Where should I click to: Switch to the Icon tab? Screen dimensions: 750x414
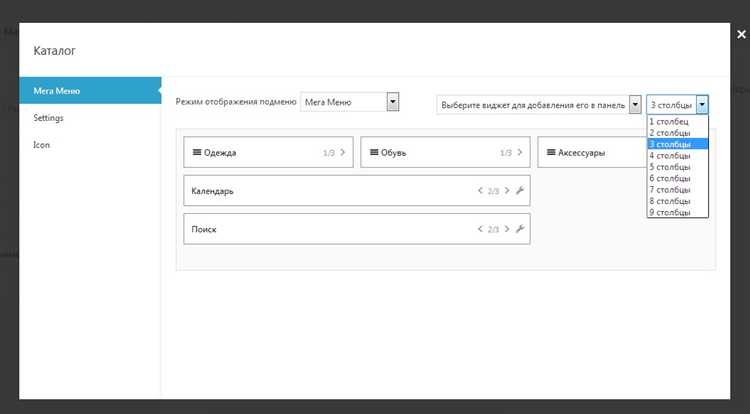[41, 144]
